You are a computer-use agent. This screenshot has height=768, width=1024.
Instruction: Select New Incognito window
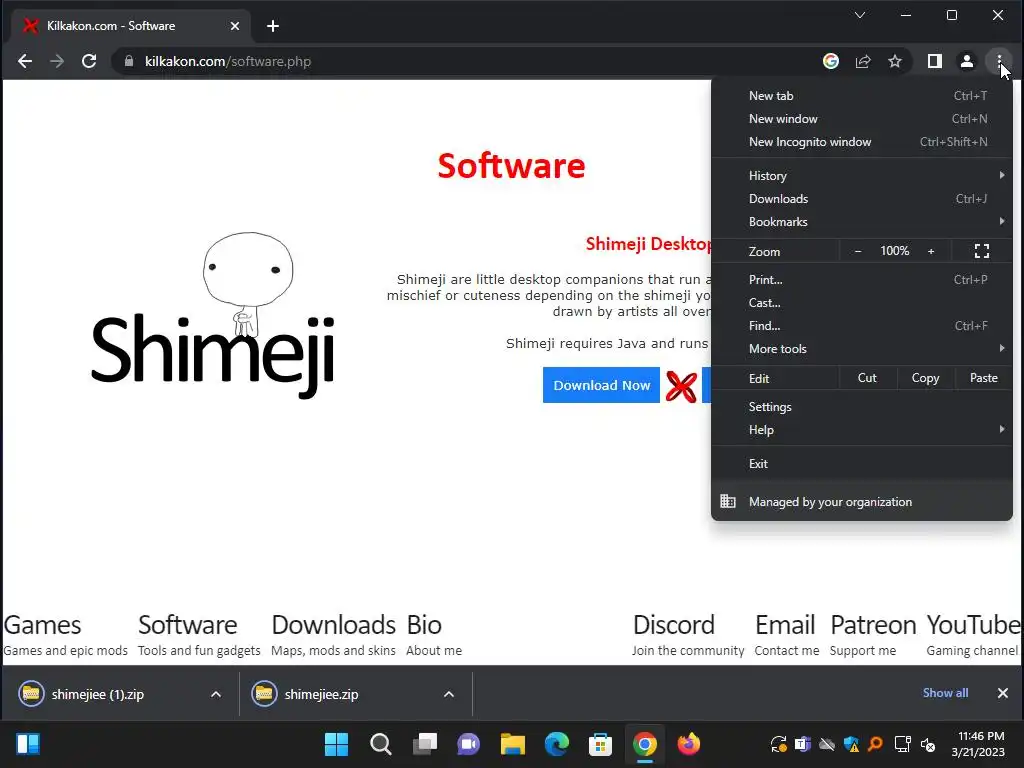click(x=862, y=142)
